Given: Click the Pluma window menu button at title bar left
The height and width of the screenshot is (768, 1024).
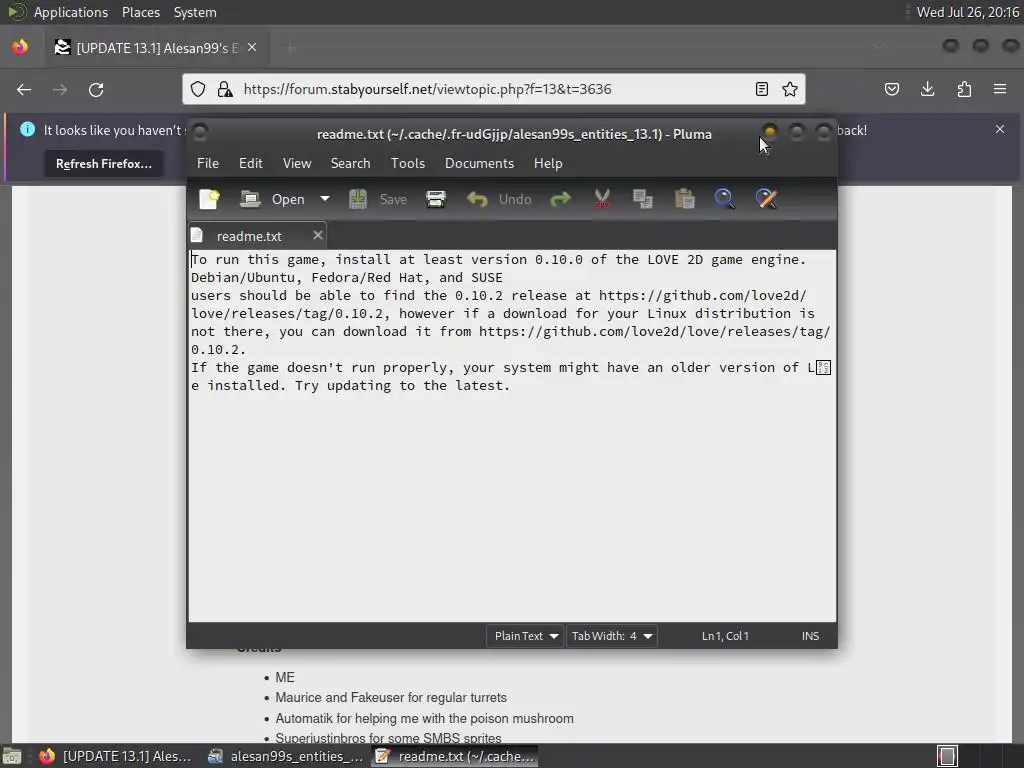Looking at the screenshot, I should click(200, 133).
